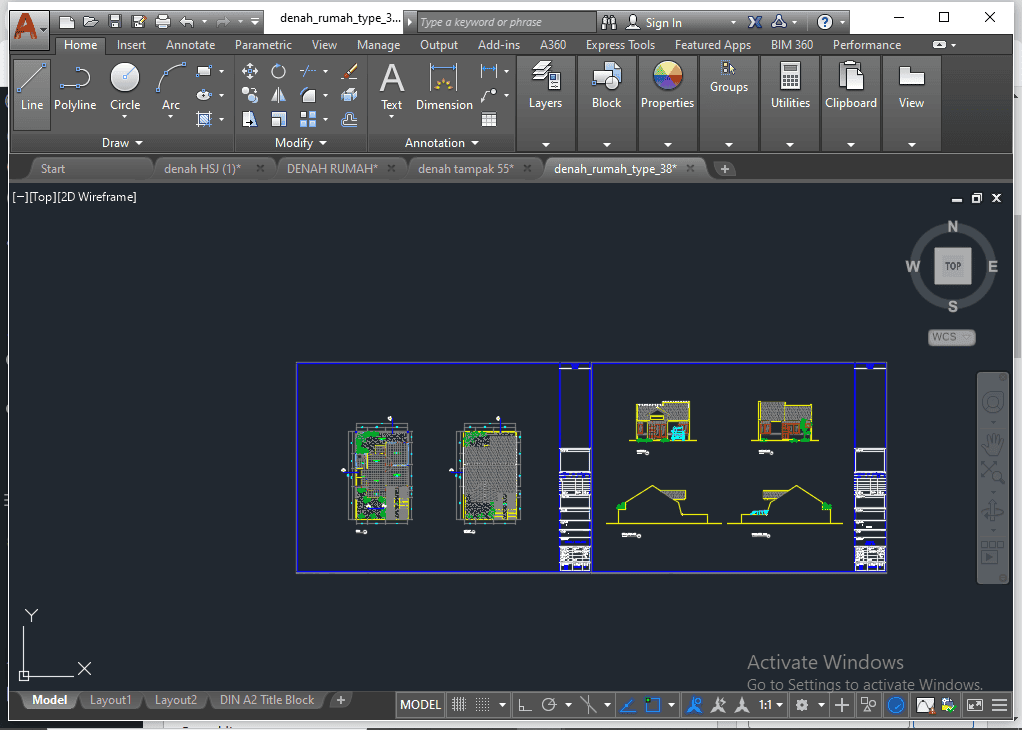The width and height of the screenshot is (1022, 730).
Task: Open the annotation scale 1:1 dropdown
Action: pos(771,705)
